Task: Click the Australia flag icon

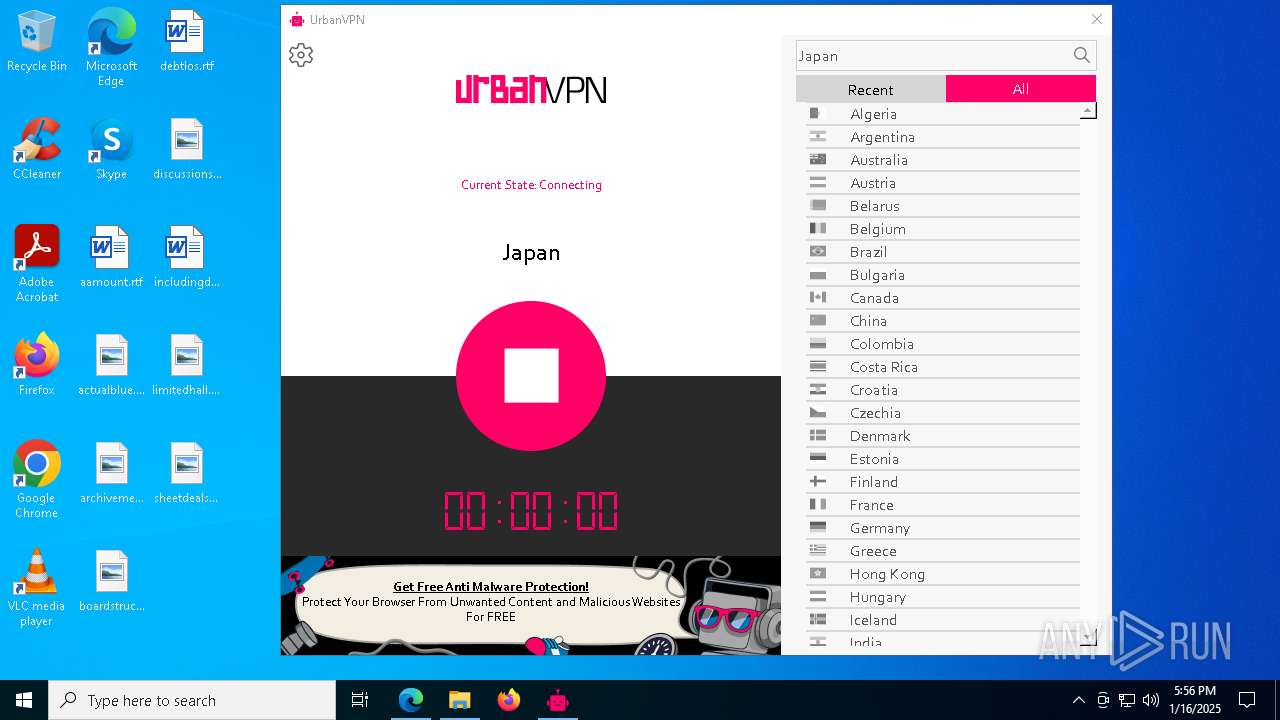Action: click(818, 159)
